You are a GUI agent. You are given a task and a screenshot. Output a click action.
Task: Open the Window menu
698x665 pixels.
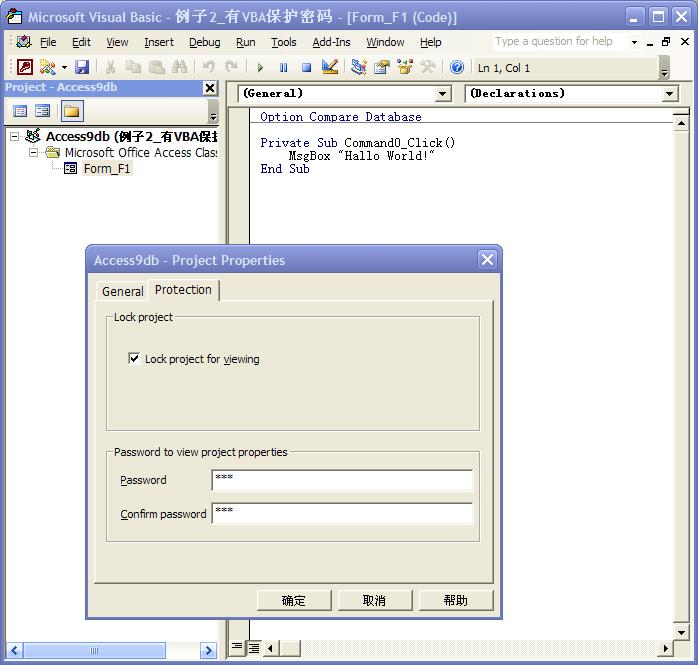pos(385,42)
